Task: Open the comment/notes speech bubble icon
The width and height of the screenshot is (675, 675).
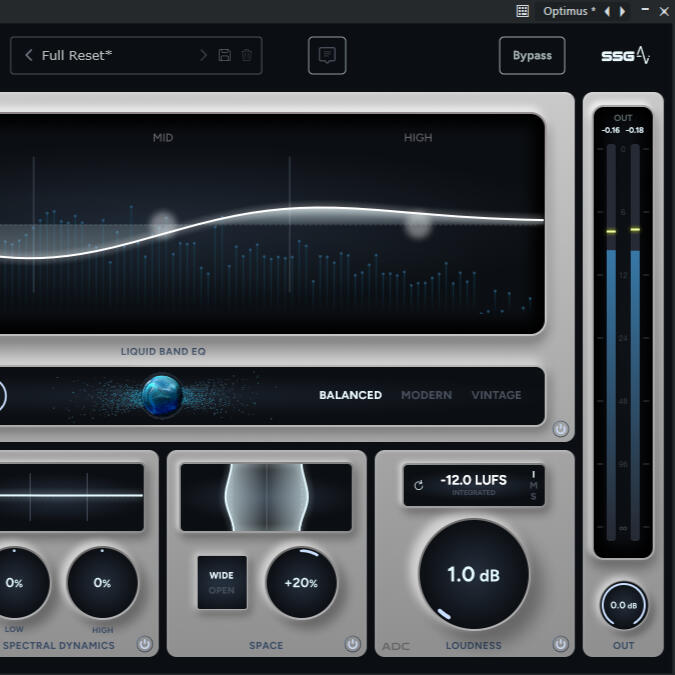Action: tap(327, 56)
